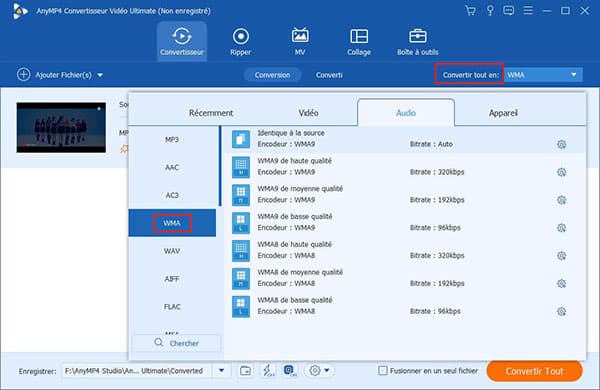Choose WAV in the format list
The image size is (600, 390).
coord(172,251)
